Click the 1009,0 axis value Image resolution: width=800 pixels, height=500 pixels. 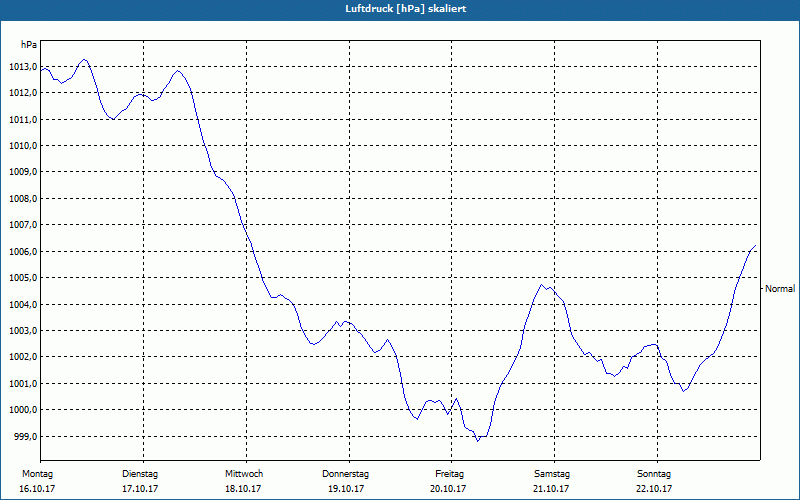pos(23,172)
